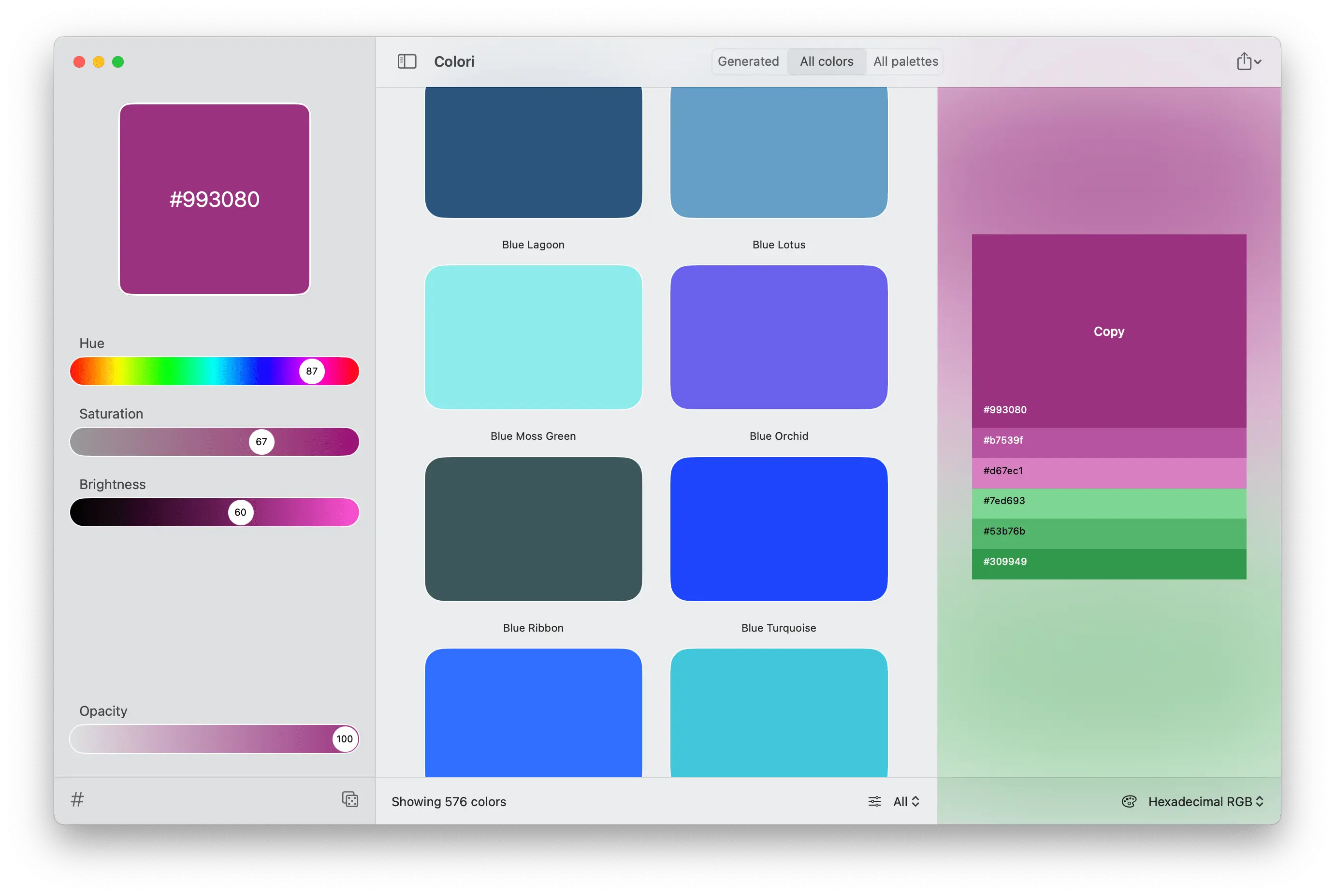
Task: Click the dice icon to generate random color
Action: (350, 799)
